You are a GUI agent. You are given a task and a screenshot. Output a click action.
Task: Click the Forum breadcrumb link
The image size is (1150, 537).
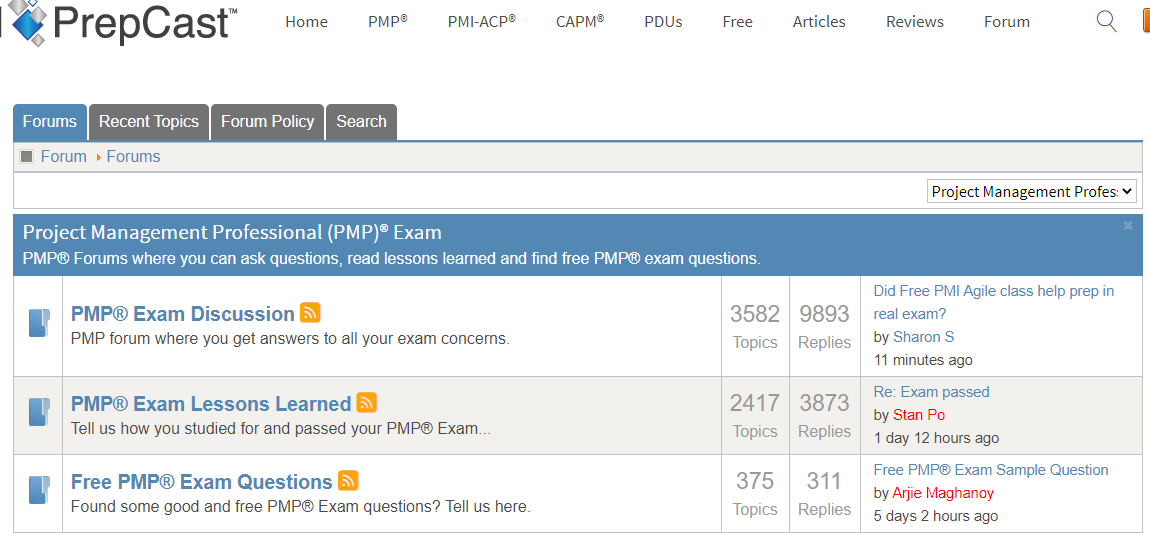(x=64, y=156)
